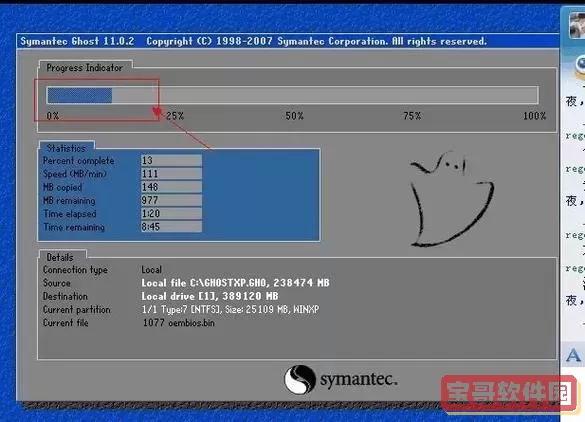This screenshot has width=585, height=422.
Task: Click the Source label
Action: [x=56, y=283]
